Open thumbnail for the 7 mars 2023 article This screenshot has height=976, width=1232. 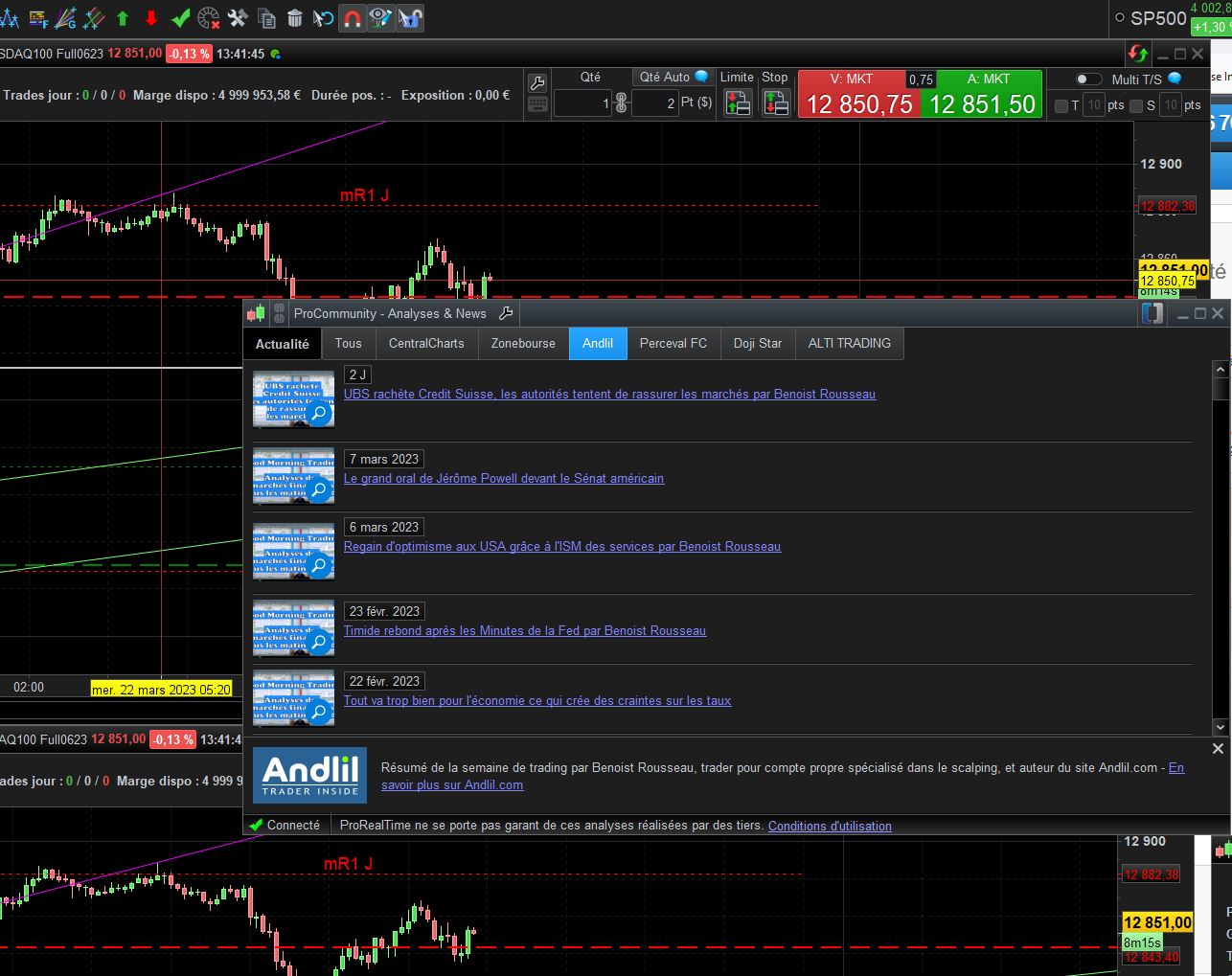[x=293, y=476]
